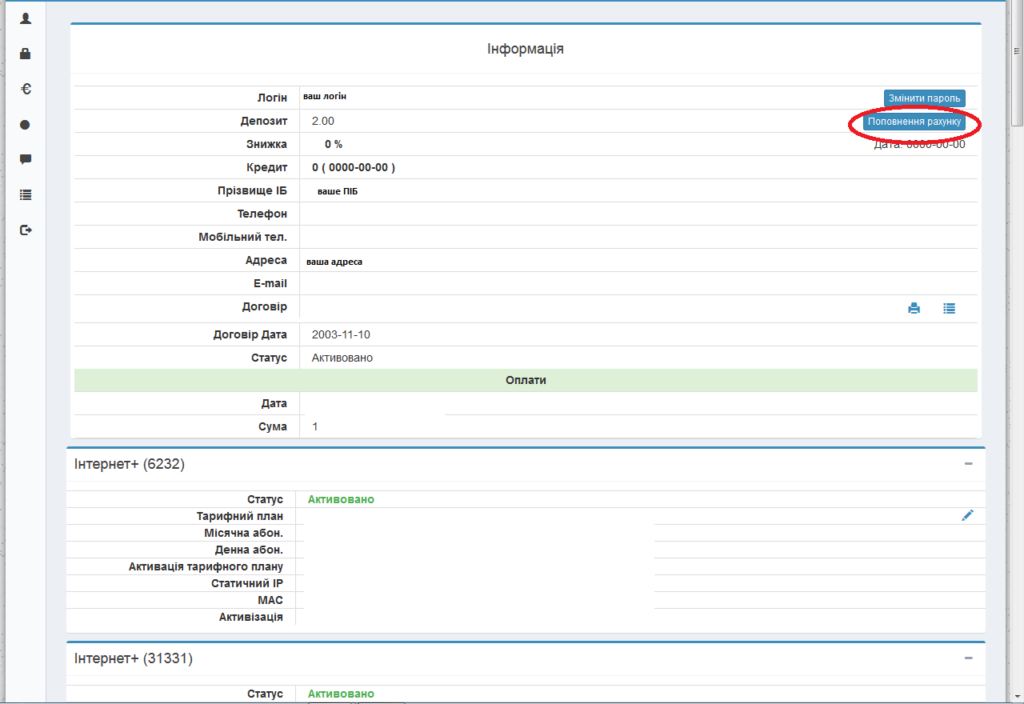Image resolution: width=1024 pixels, height=704 pixels.
Task: Print the contract with the printer icon
Action: [x=913, y=309]
